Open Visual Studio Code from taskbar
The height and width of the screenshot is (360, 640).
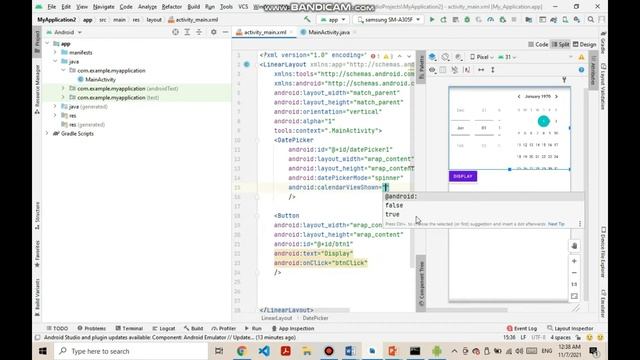[264, 351]
